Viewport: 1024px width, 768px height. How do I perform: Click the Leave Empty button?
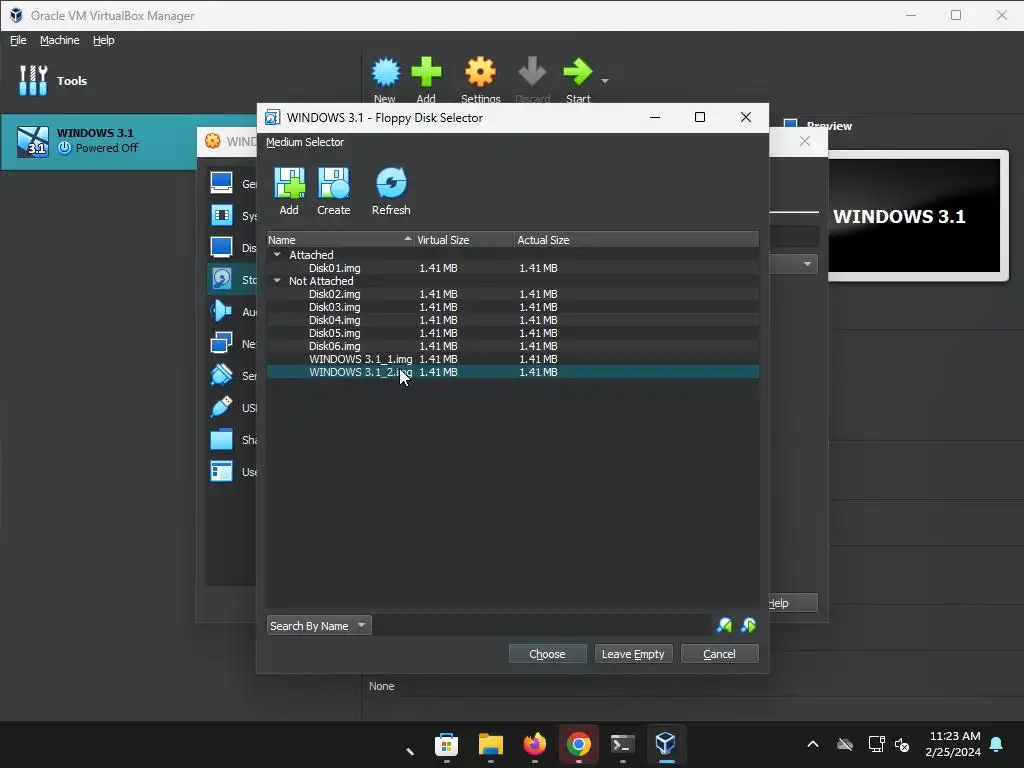633,654
